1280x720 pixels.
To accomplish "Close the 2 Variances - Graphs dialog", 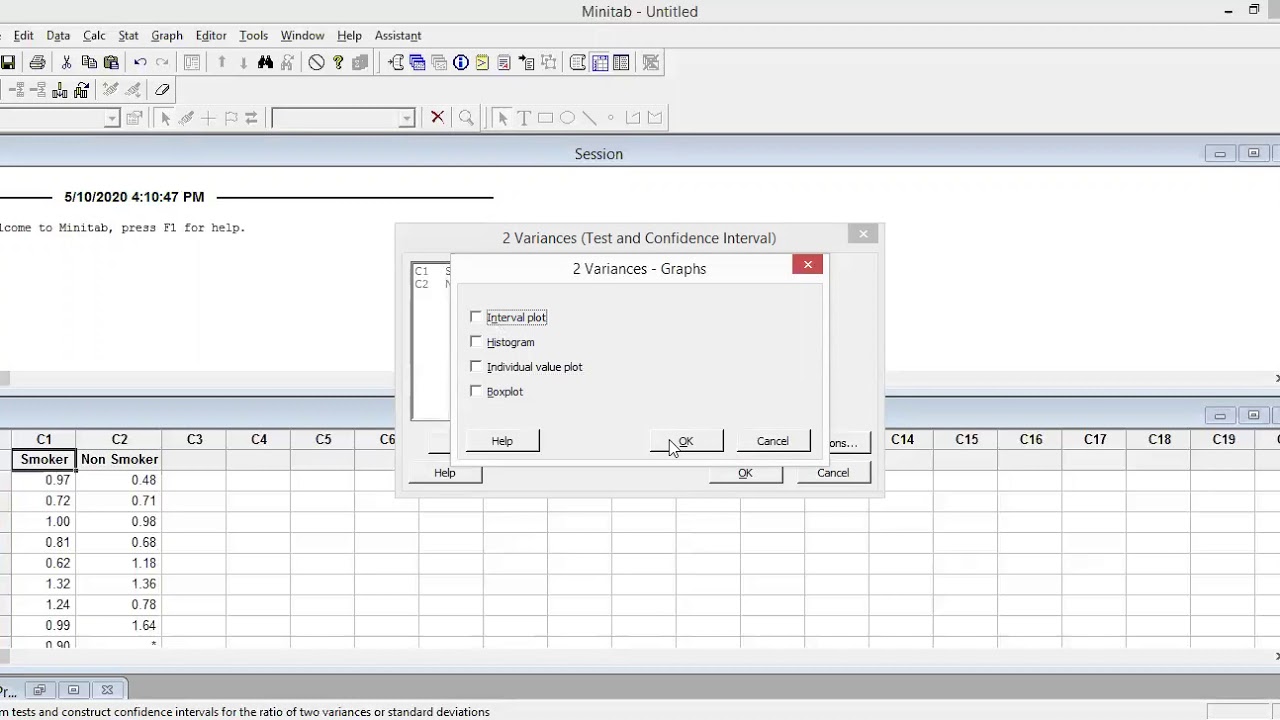I will pos(808,265).
